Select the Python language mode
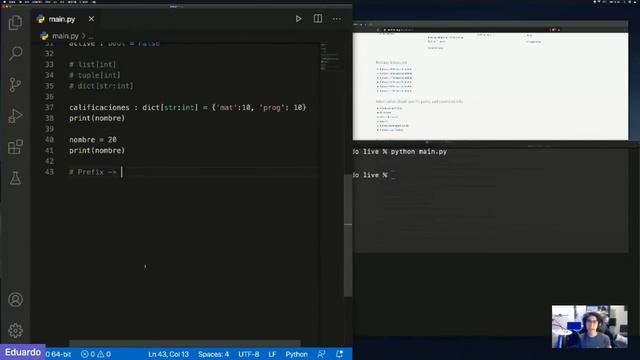 click(x=296, y=354)
